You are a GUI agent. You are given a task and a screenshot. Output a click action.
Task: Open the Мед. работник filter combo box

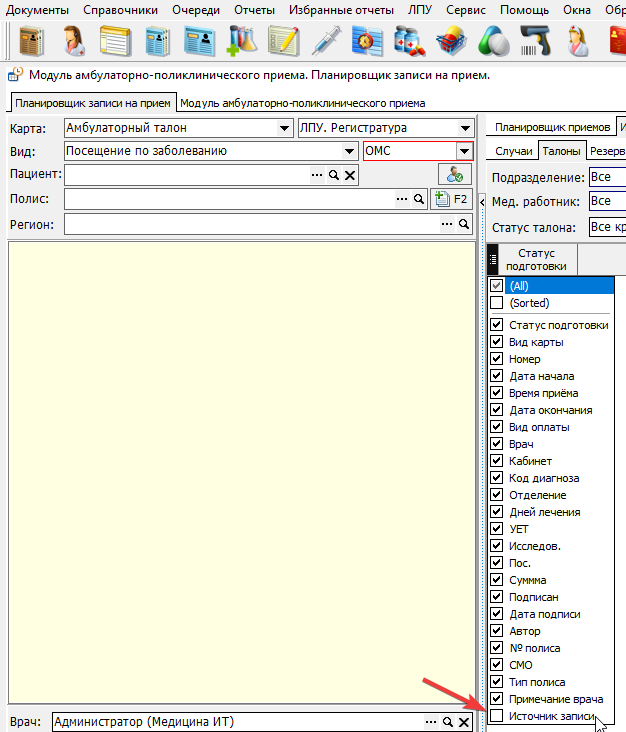pyautogui.click(x=607, y=201)
